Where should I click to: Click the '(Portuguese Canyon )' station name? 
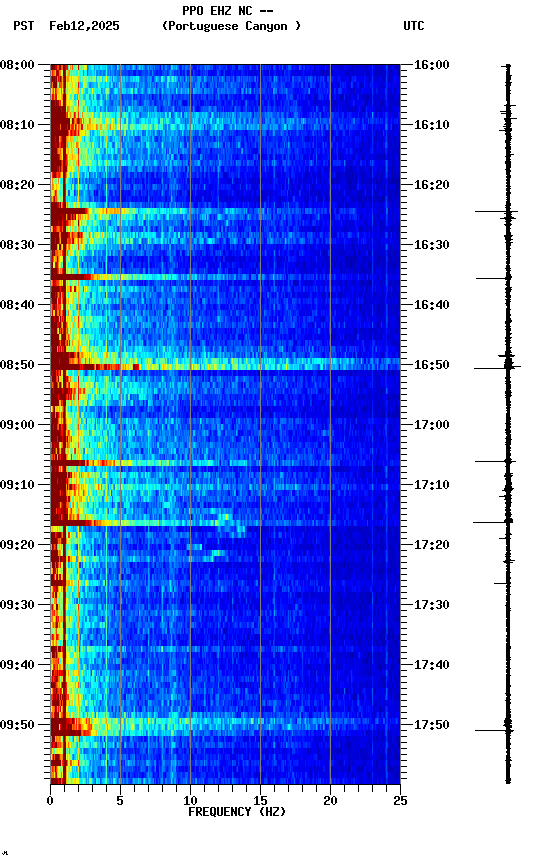click(231, 26)
